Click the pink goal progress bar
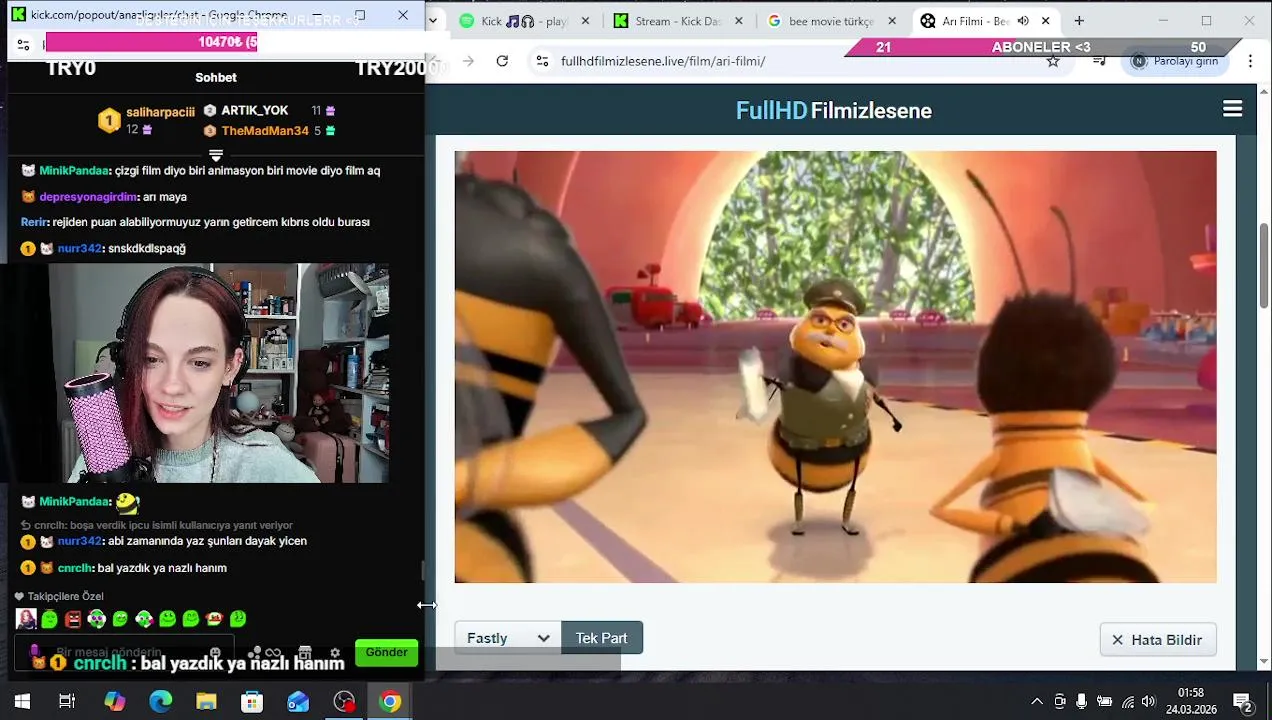1272x720 pixels. 151,42
